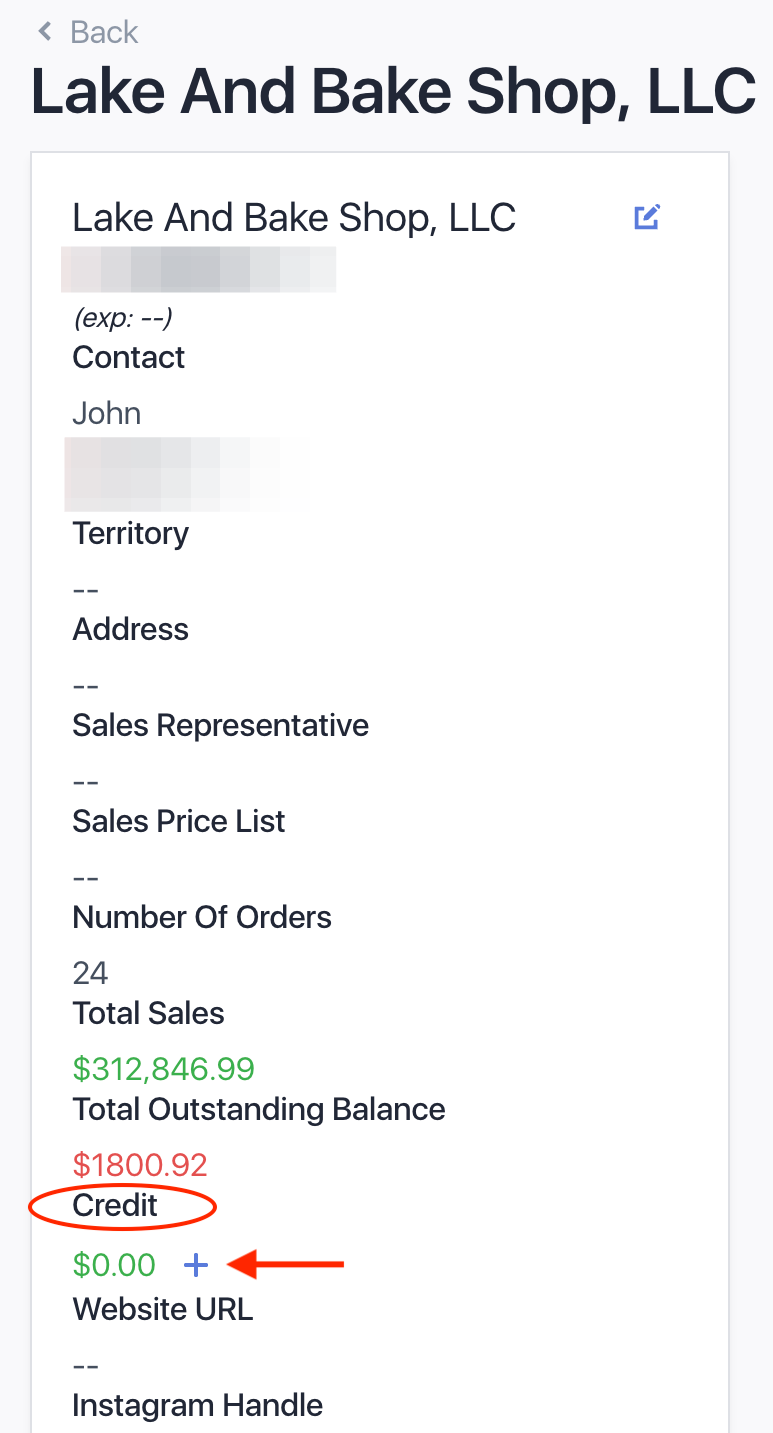Screen dimensions: 773x1433
Task: Click the Sales Price List label
Action: pos(179,821)
